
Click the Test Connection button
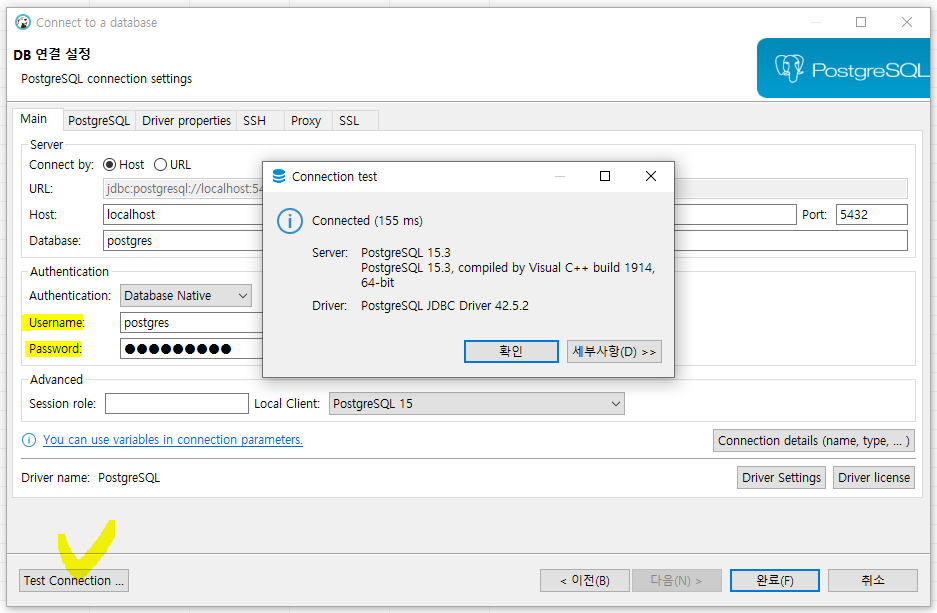74,581
